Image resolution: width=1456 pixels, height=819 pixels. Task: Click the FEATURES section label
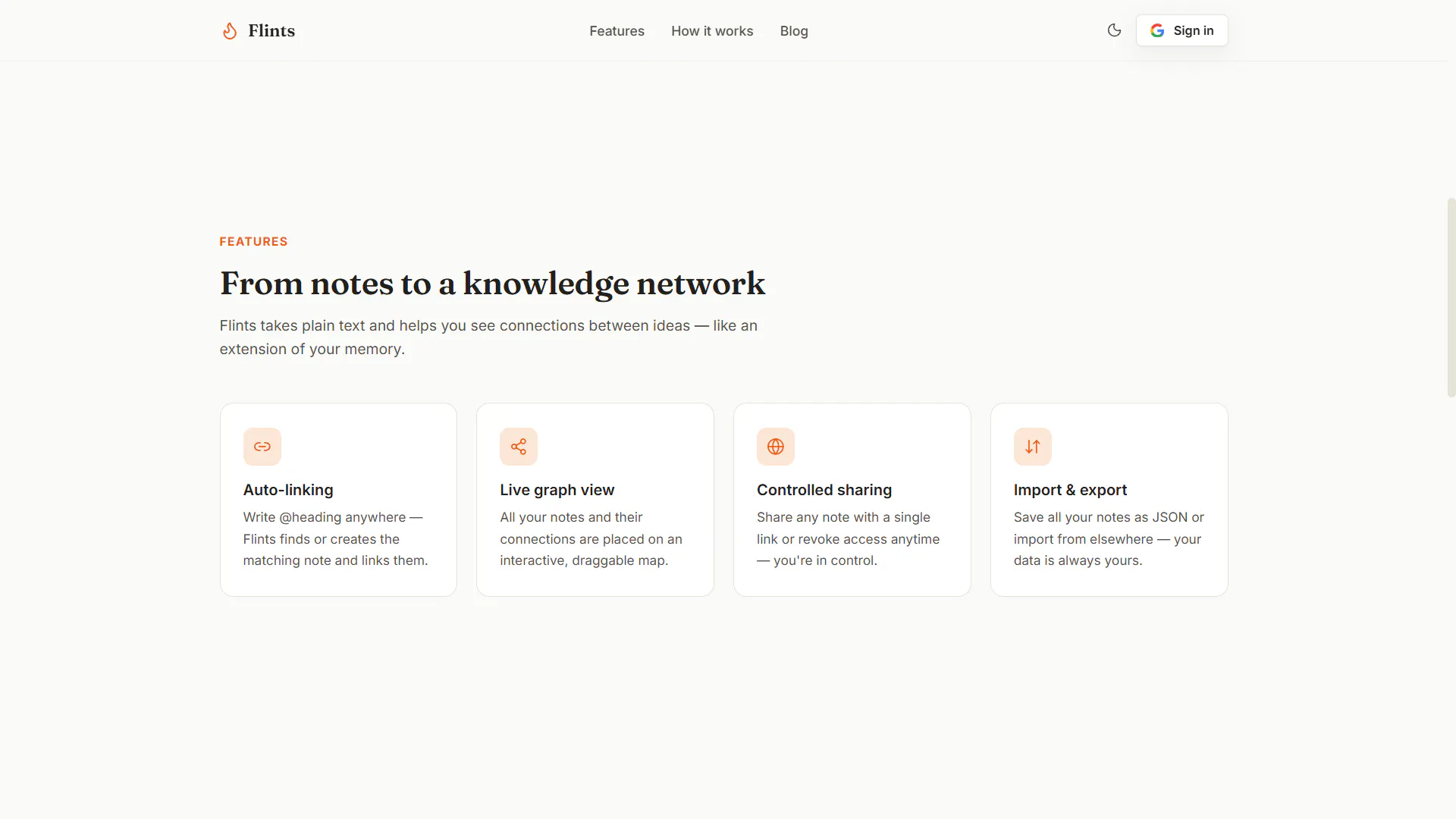pos(253,241)
